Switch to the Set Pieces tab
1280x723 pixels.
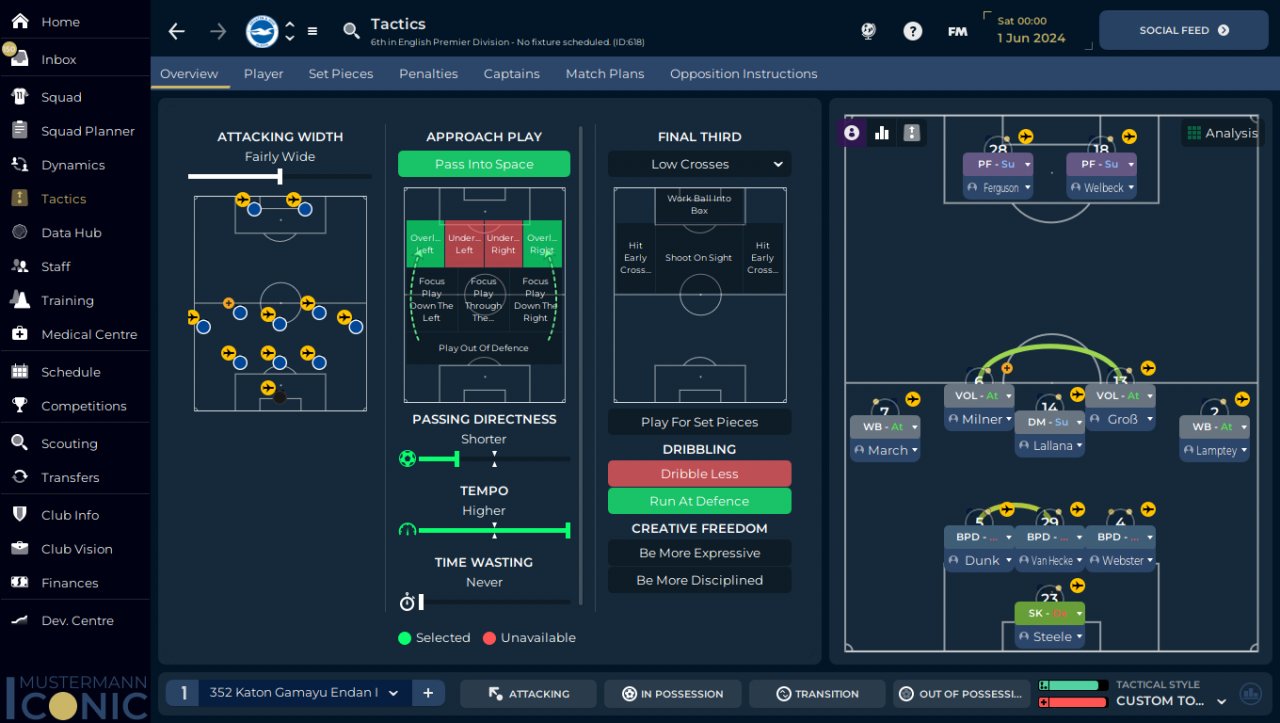[x=341, y=74]
